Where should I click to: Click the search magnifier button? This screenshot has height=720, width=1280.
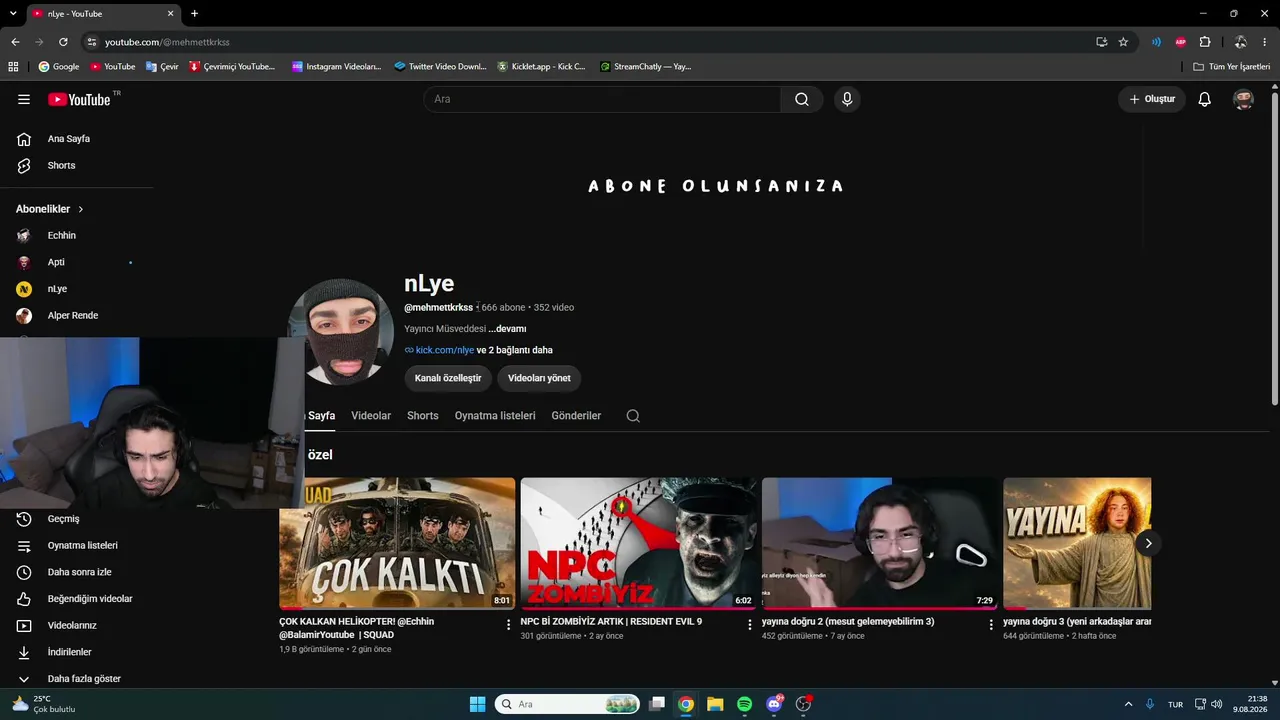click(x=802, y=99)
